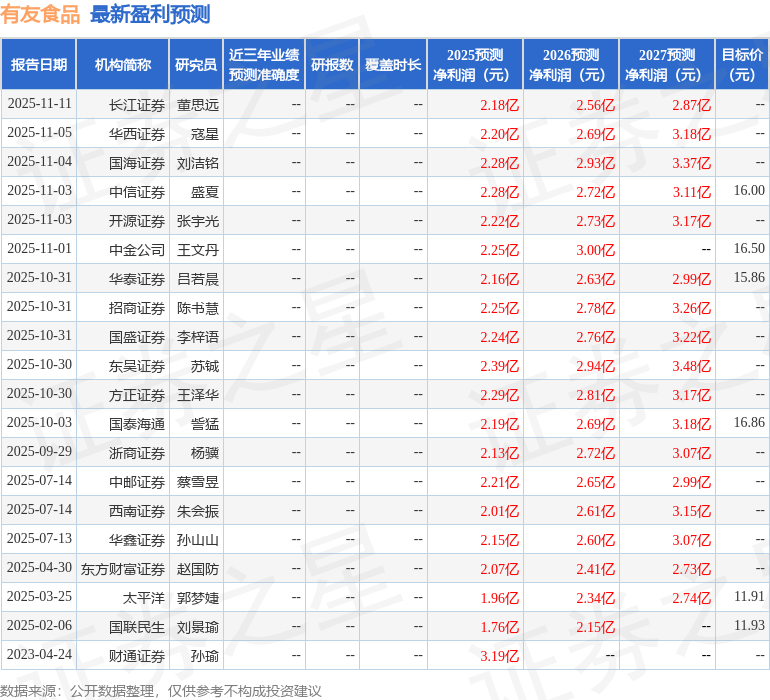Image resolution: width=770 pixels, height=700 pixels.
Task: Click the 近三年业绩预测准确度 column header
Action: (264, 65)
